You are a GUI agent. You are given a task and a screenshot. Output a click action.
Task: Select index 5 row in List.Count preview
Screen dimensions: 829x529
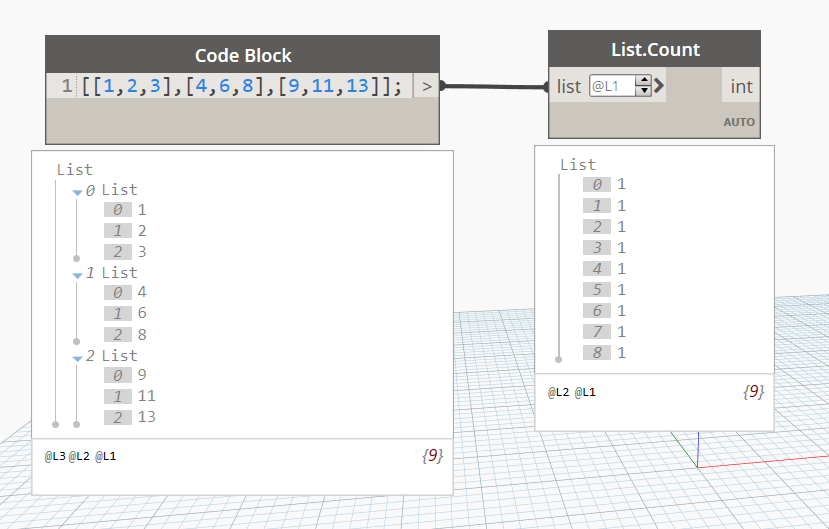click(604, 290)
